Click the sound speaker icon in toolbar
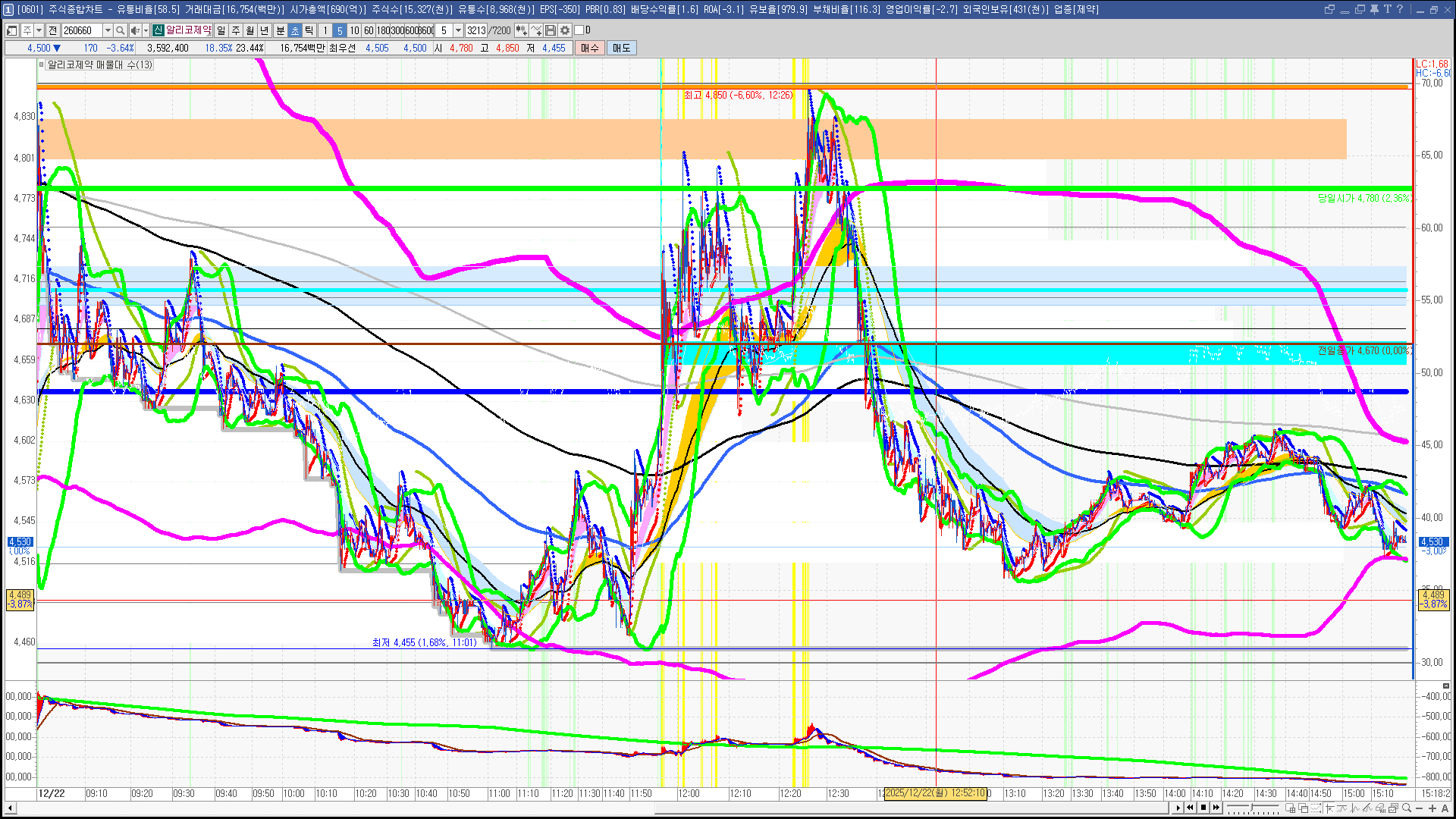The image size is (1456, 819). 134,30
